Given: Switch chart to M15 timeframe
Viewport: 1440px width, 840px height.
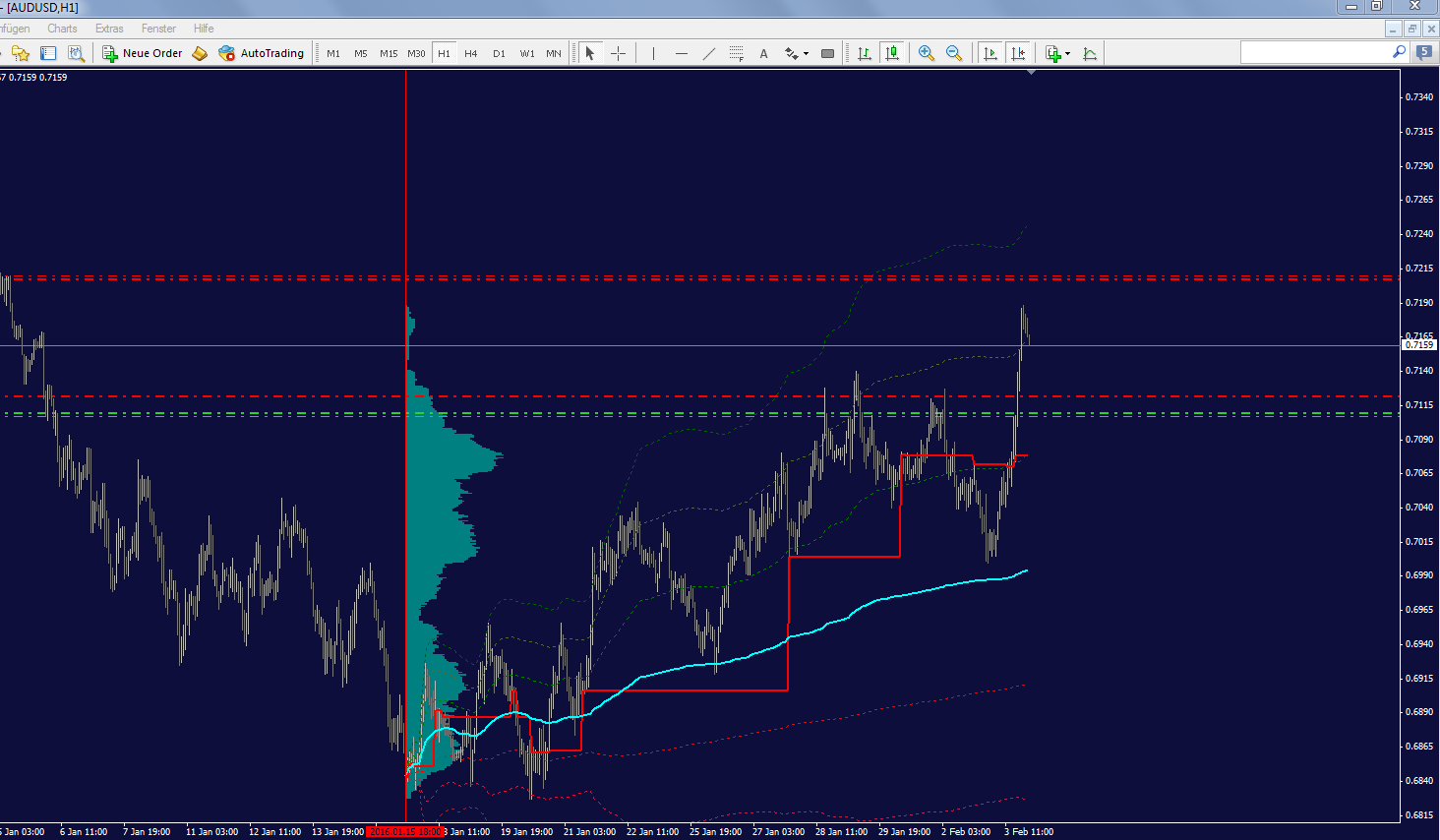Looking at the screenshot, I should pos(389,53).
